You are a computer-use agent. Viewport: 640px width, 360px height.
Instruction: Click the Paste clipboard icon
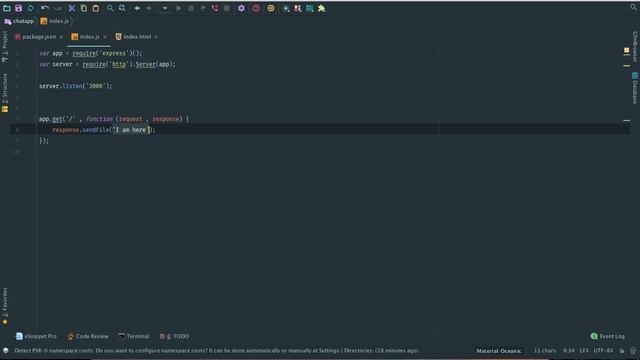96,8
